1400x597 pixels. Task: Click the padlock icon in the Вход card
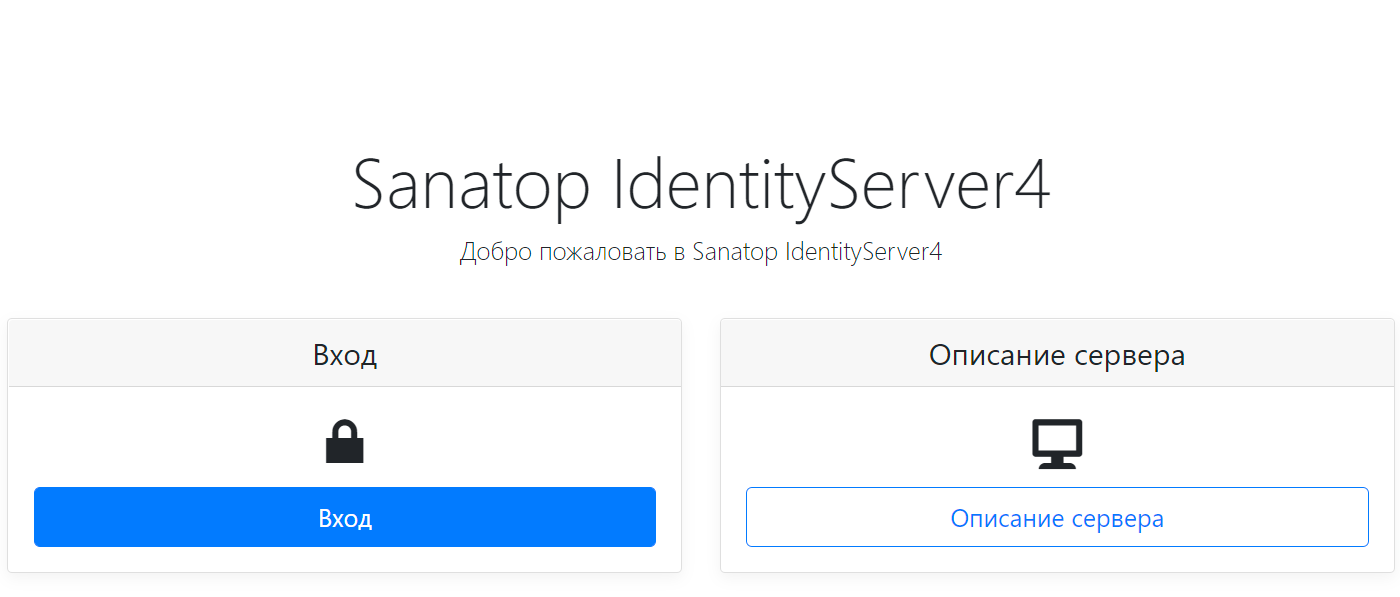coord(344,442)
